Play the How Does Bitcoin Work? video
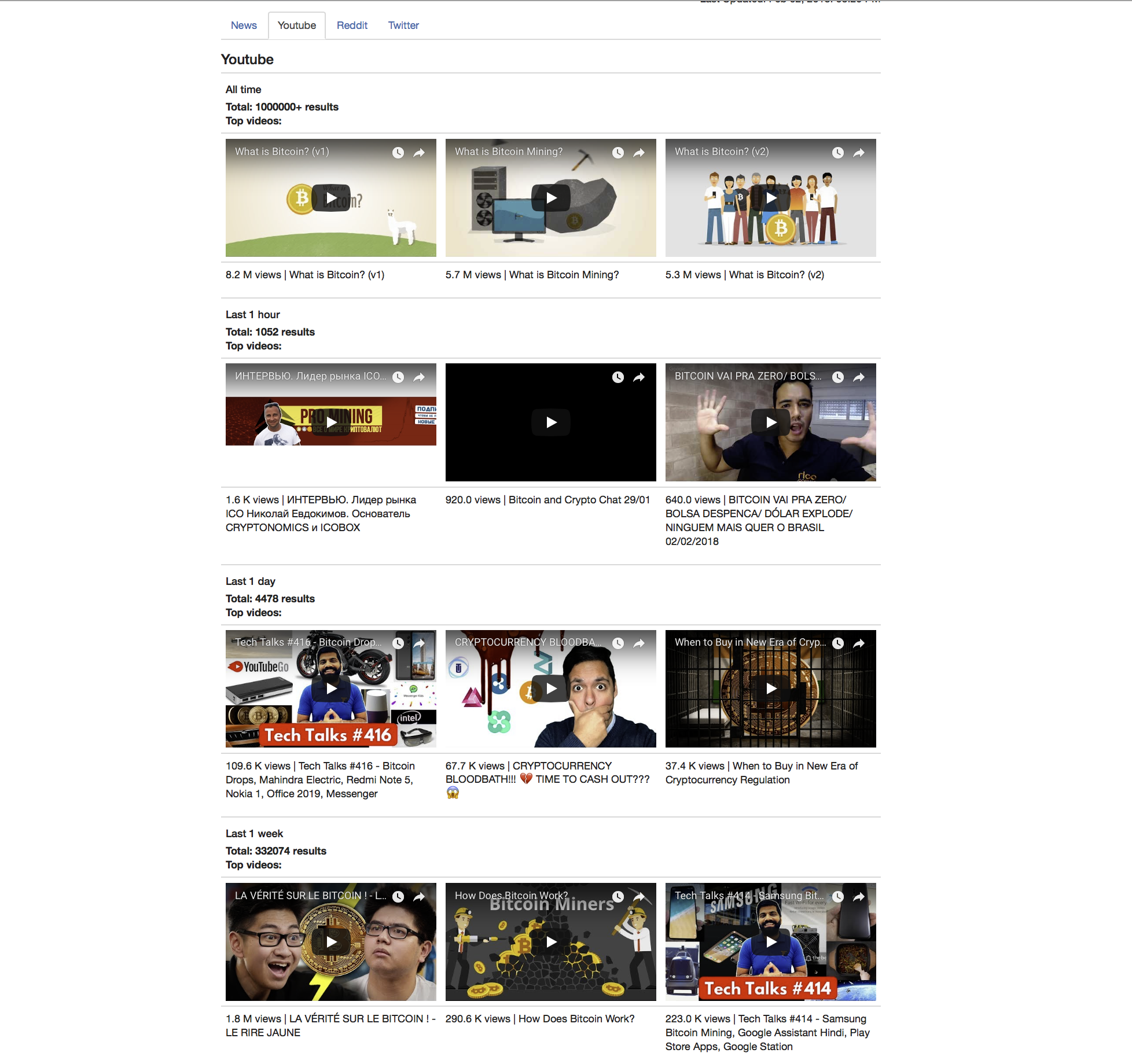The height and width of the screenshot is (1064, 1132). tap(551, 942)
